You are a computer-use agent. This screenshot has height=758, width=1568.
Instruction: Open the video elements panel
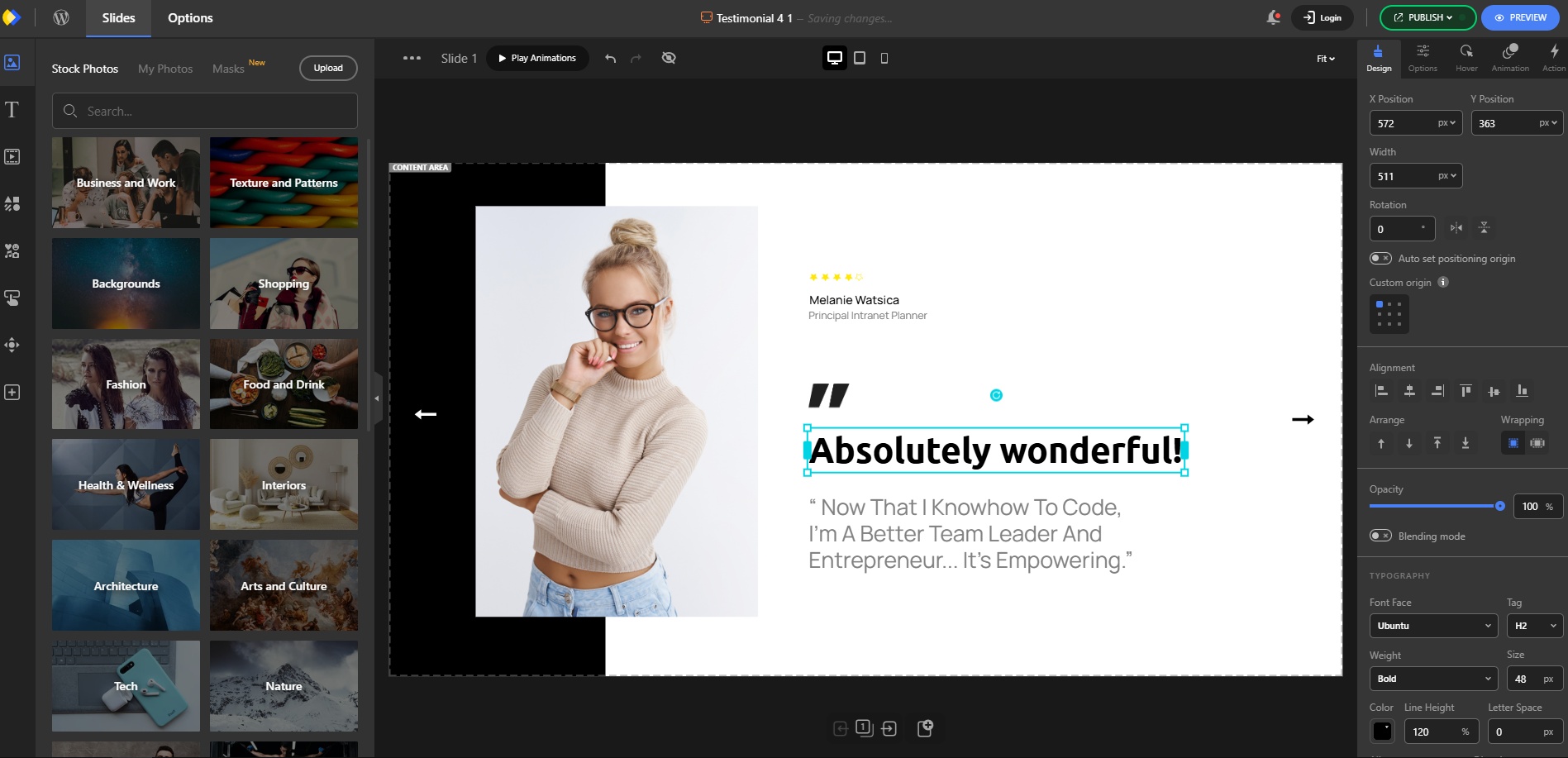[x=12, y=156]
